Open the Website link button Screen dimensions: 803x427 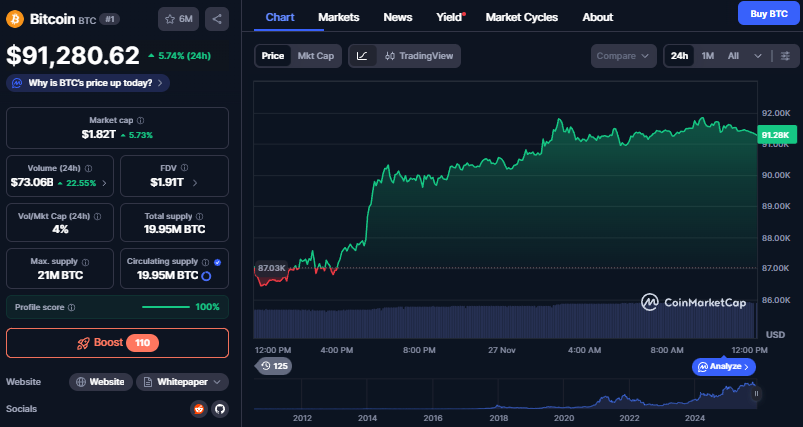click(x=101, y=382)
